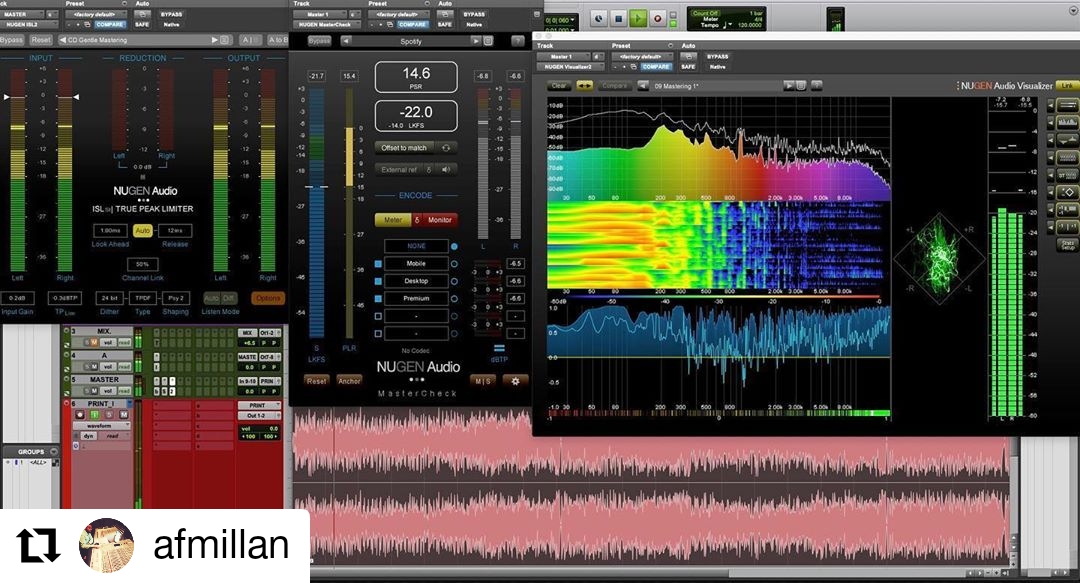Click BYPASS in the NUGEN MasterCheck plugin header

click(x=474, y=14)
